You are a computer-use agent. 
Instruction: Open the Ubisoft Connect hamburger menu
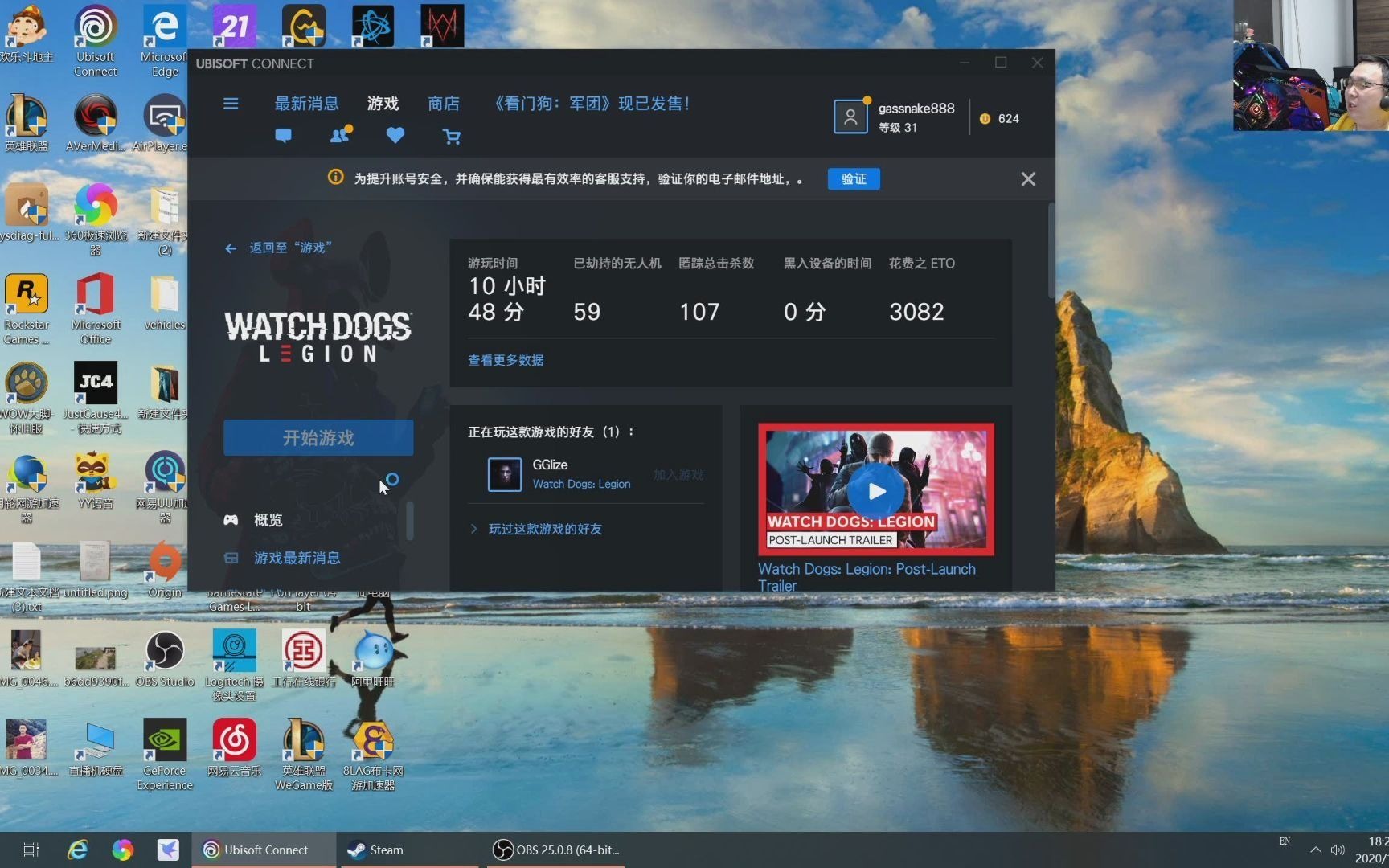pos(231,104)
